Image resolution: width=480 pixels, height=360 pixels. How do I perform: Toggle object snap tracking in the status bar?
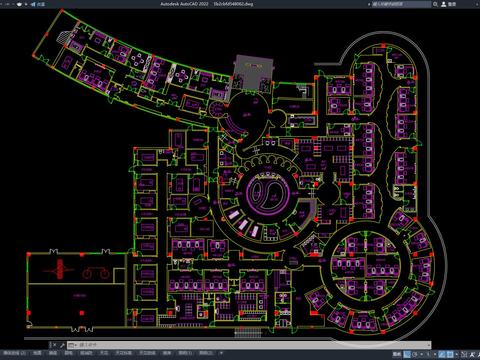[442, 354]
